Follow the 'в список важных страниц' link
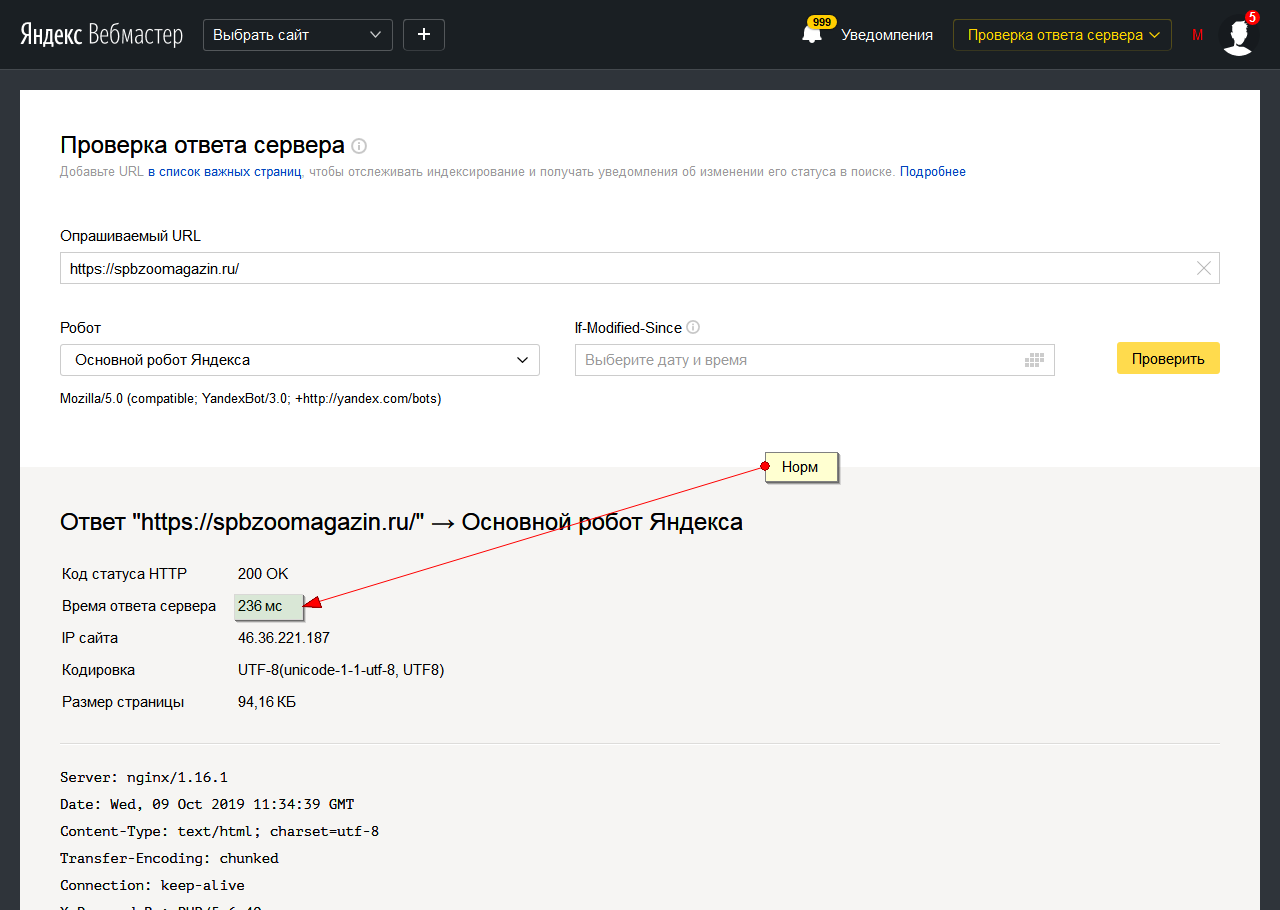1280x910 pixels. [x=224, y=172]
